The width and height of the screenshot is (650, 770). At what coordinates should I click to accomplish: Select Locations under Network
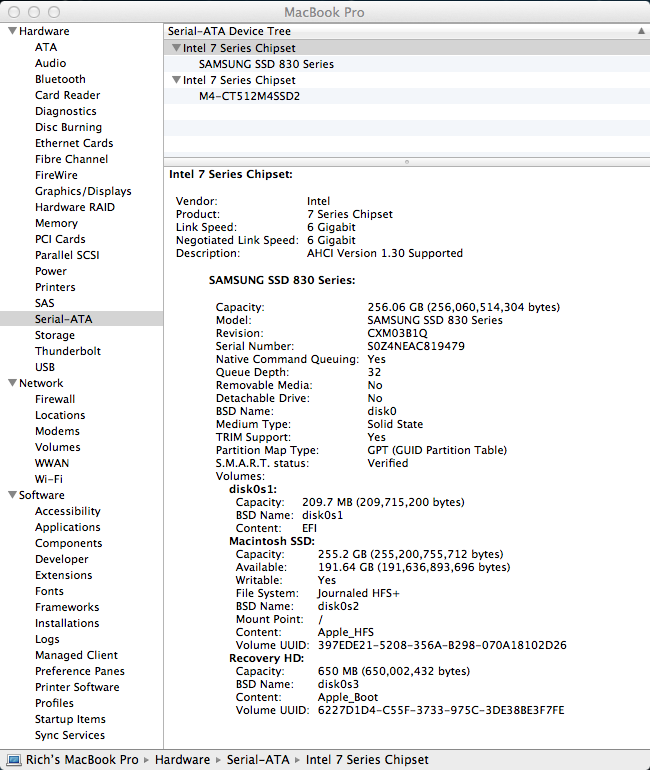pos(60,415)
